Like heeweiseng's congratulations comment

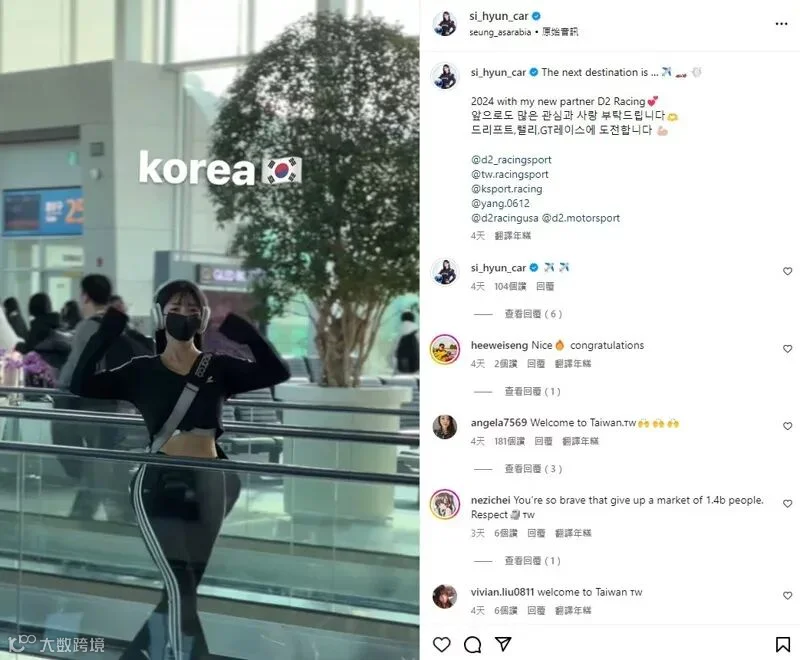click(787, 349)
